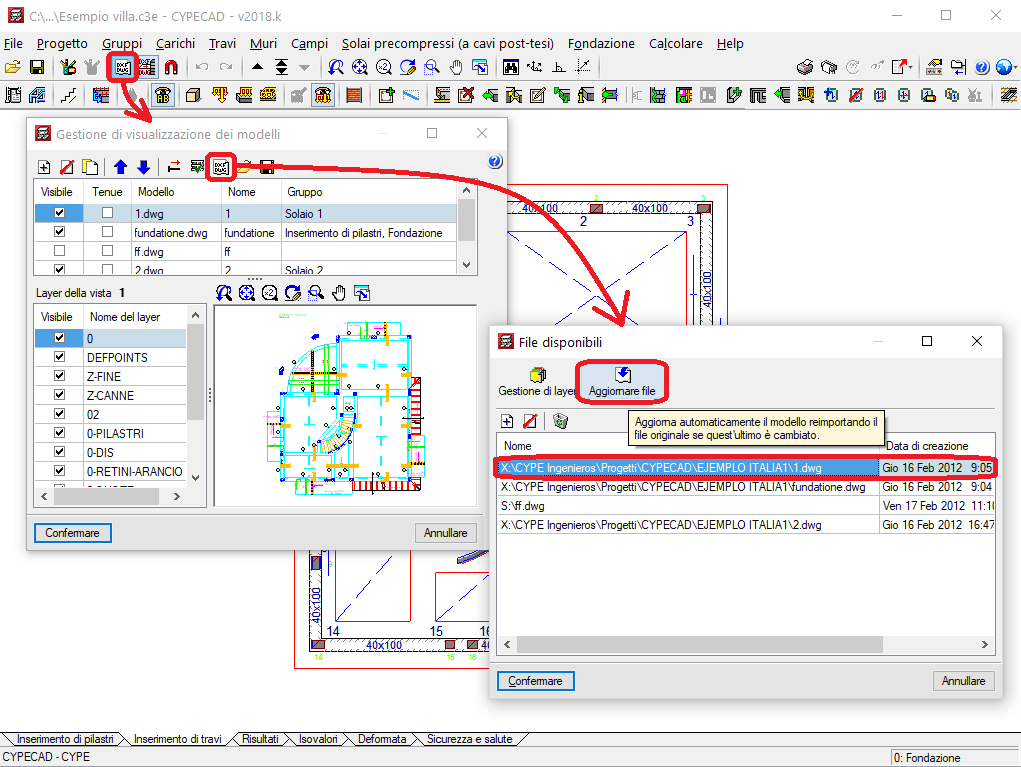Move the model down with the blue down arrow
1021x767 pixels.
[144, 167]
